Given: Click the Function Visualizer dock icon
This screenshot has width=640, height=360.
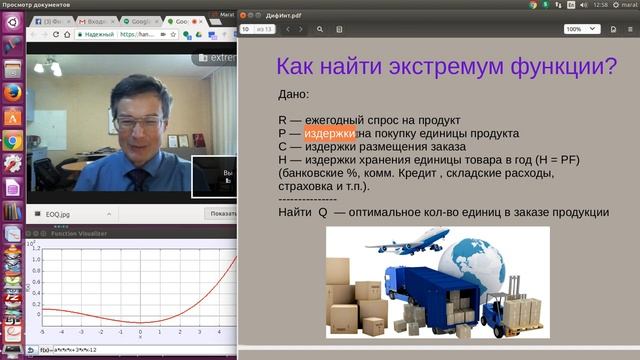Looking at the screenshot, I should point(12,235).
